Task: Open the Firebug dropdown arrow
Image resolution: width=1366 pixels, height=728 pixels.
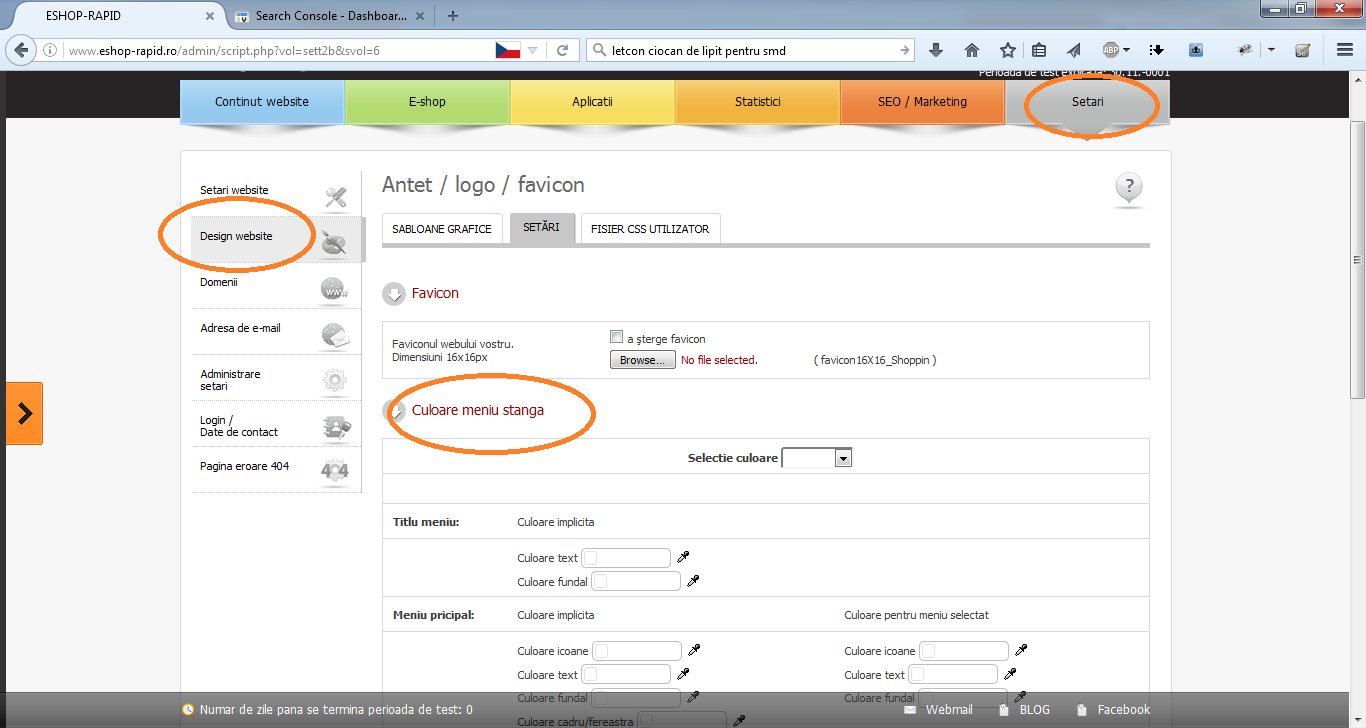Action: click(1271, 50)
